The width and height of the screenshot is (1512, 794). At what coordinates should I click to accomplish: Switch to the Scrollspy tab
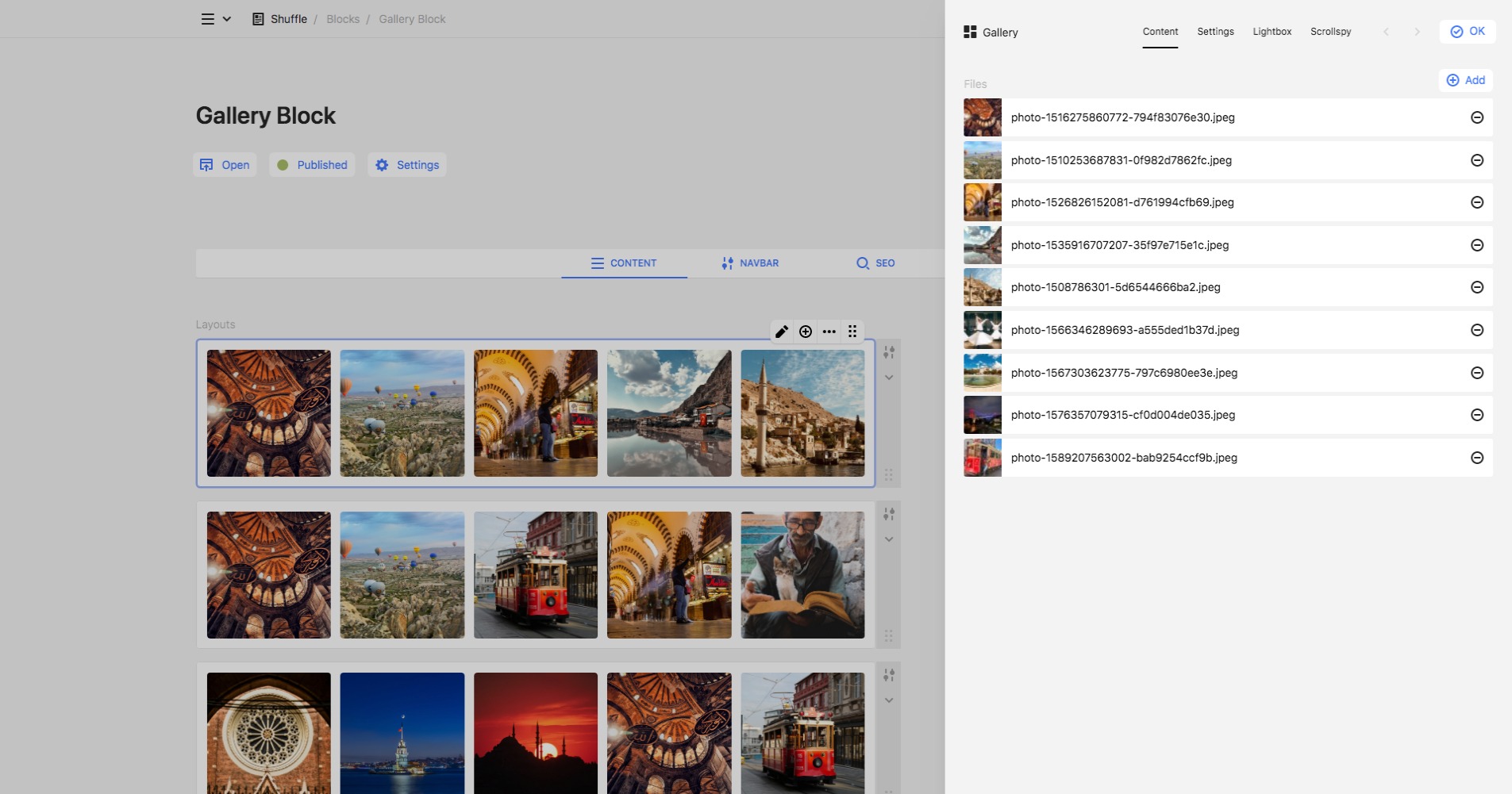pyautogui.click(x=1330, y=32)
